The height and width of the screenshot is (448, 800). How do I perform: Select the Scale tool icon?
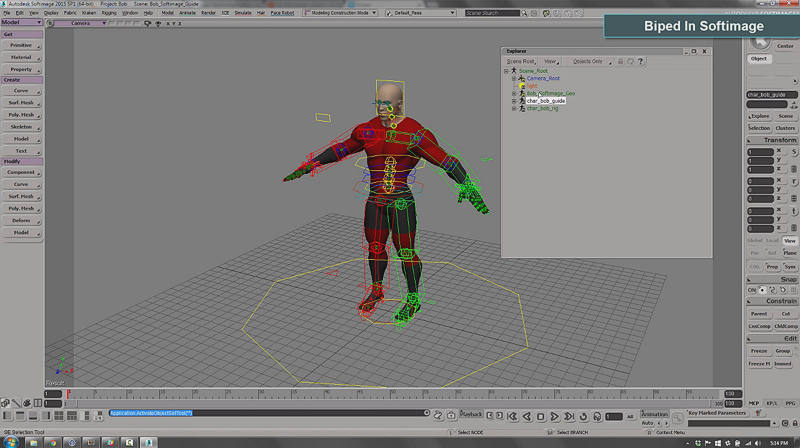point(794,152)
